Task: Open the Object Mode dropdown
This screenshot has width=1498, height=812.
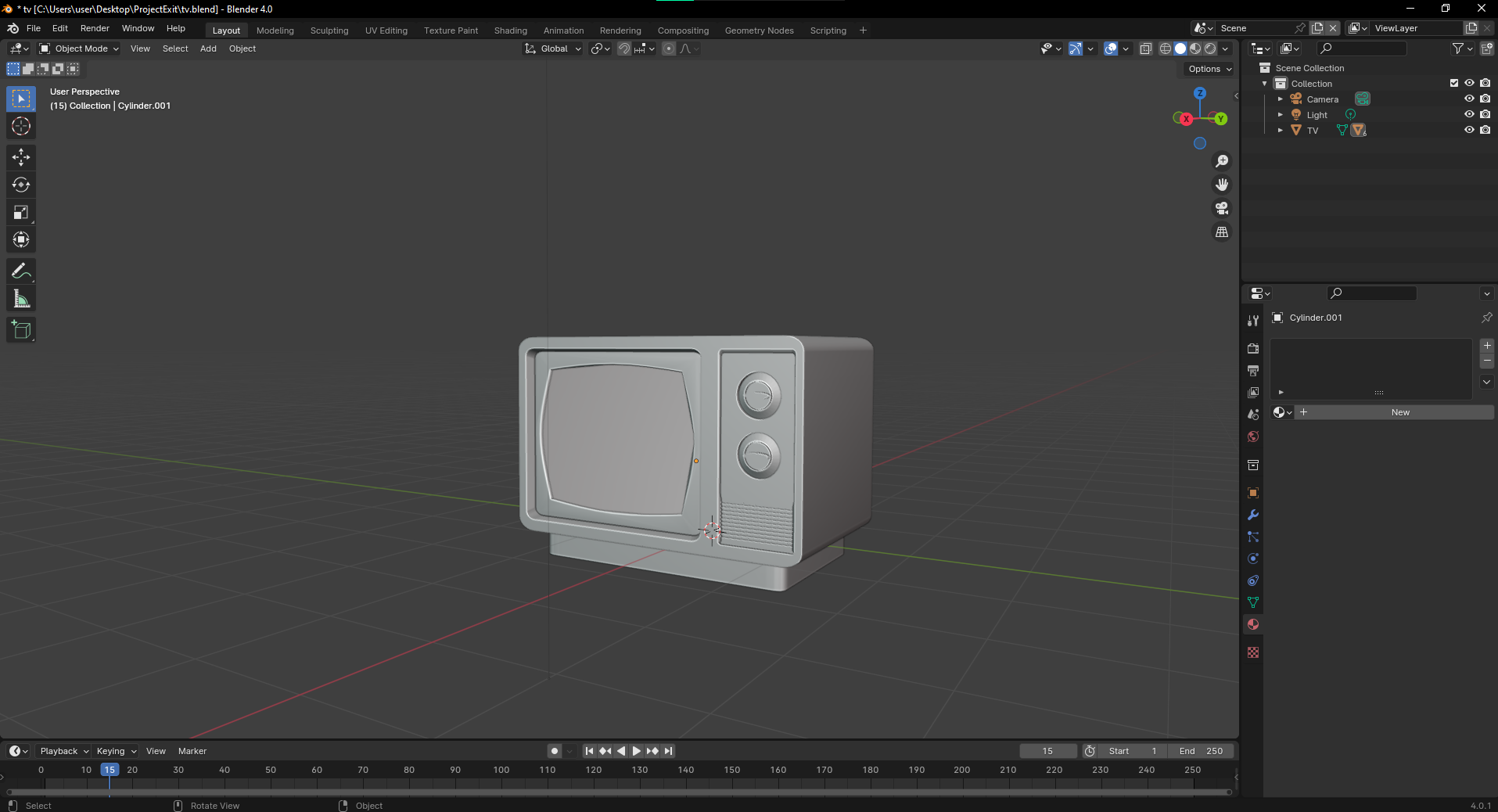Action: pyautogui.click(x=79, y=49)
